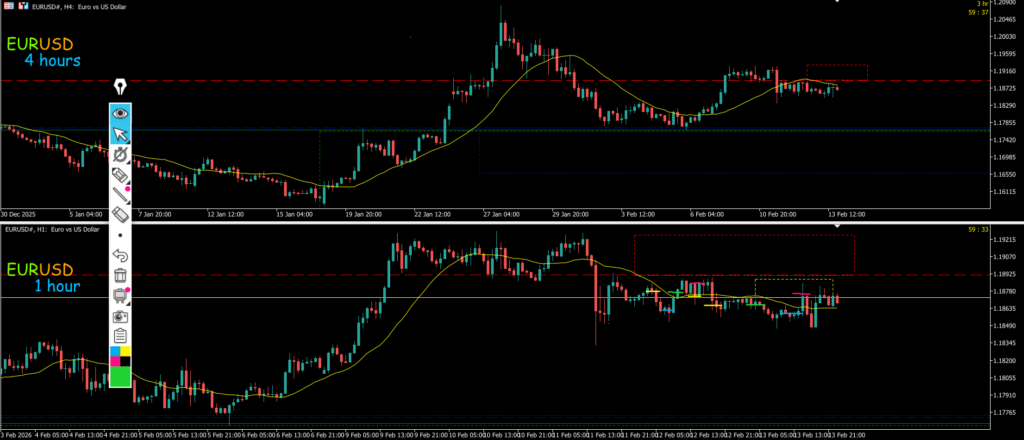Select the eraser tool

[x=120, y=214]
